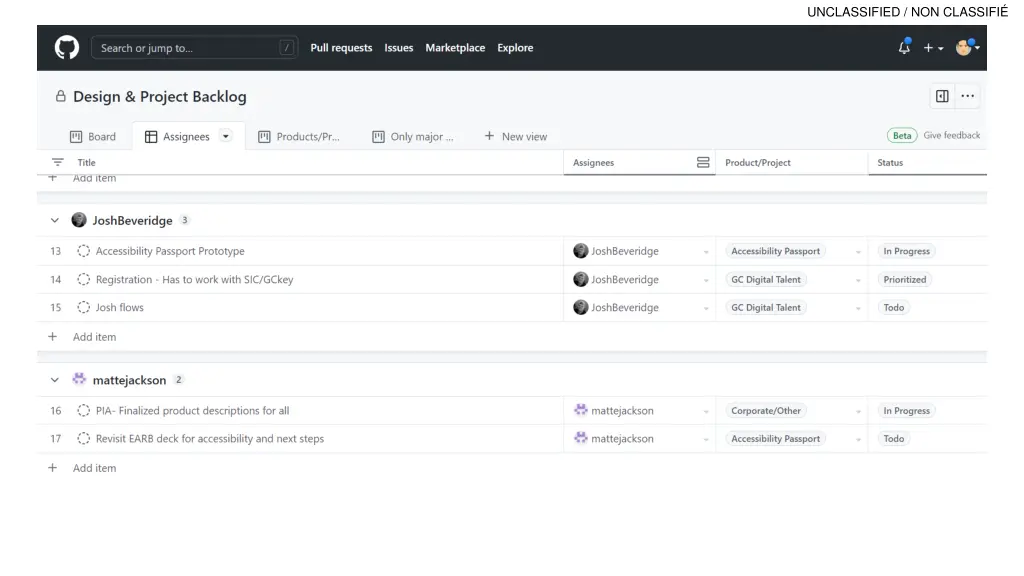Open Marketplace in top navigation
The width and height of the screenshot is (1024, 576).
pyautogui.click(x=455, y=48)
